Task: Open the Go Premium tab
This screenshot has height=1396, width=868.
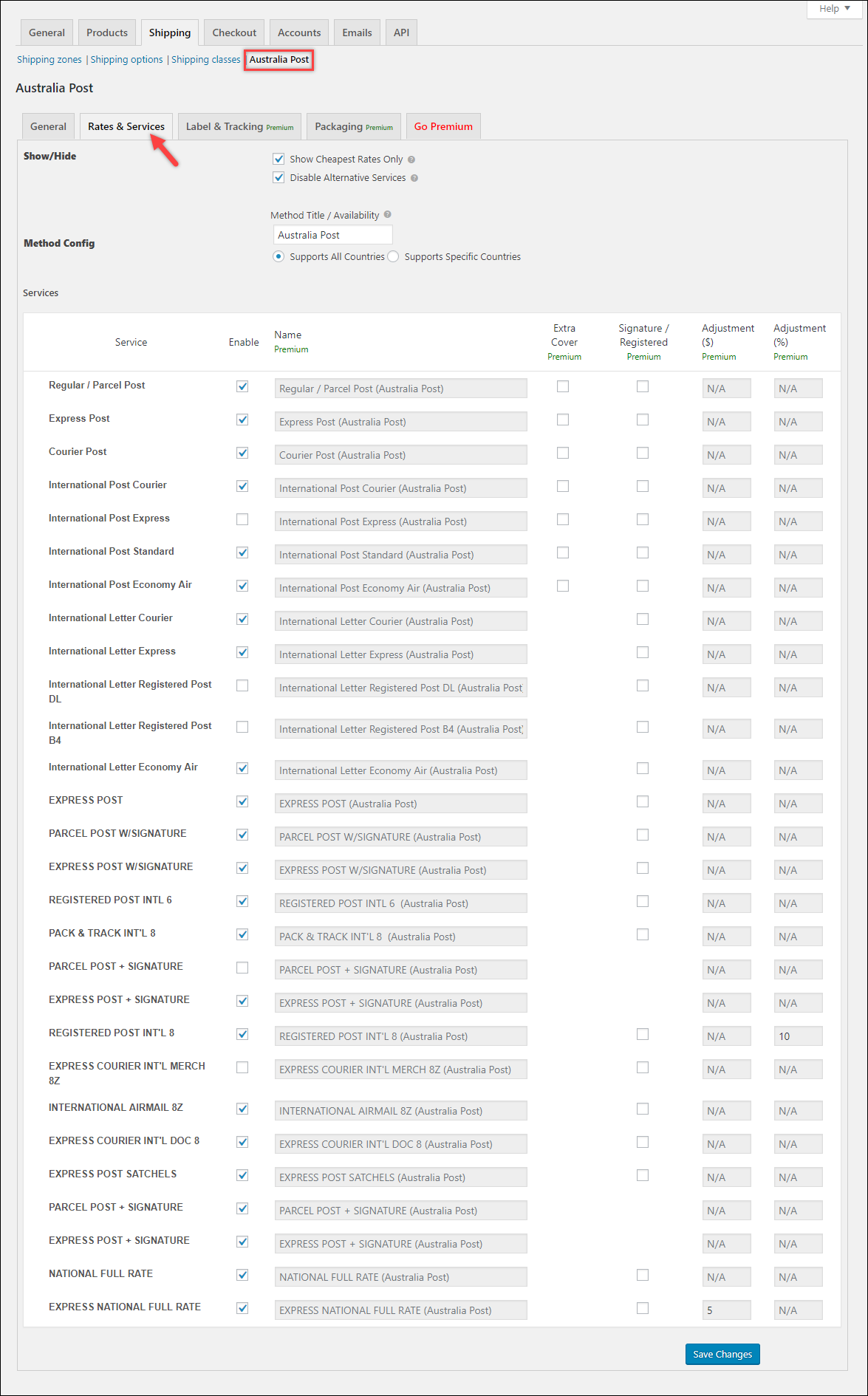Action: pos(443,126)
